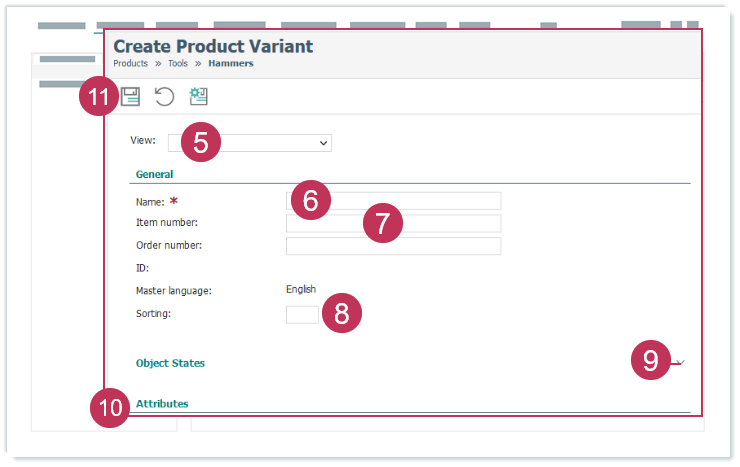Go to Products in the breadcrumb

130,63
